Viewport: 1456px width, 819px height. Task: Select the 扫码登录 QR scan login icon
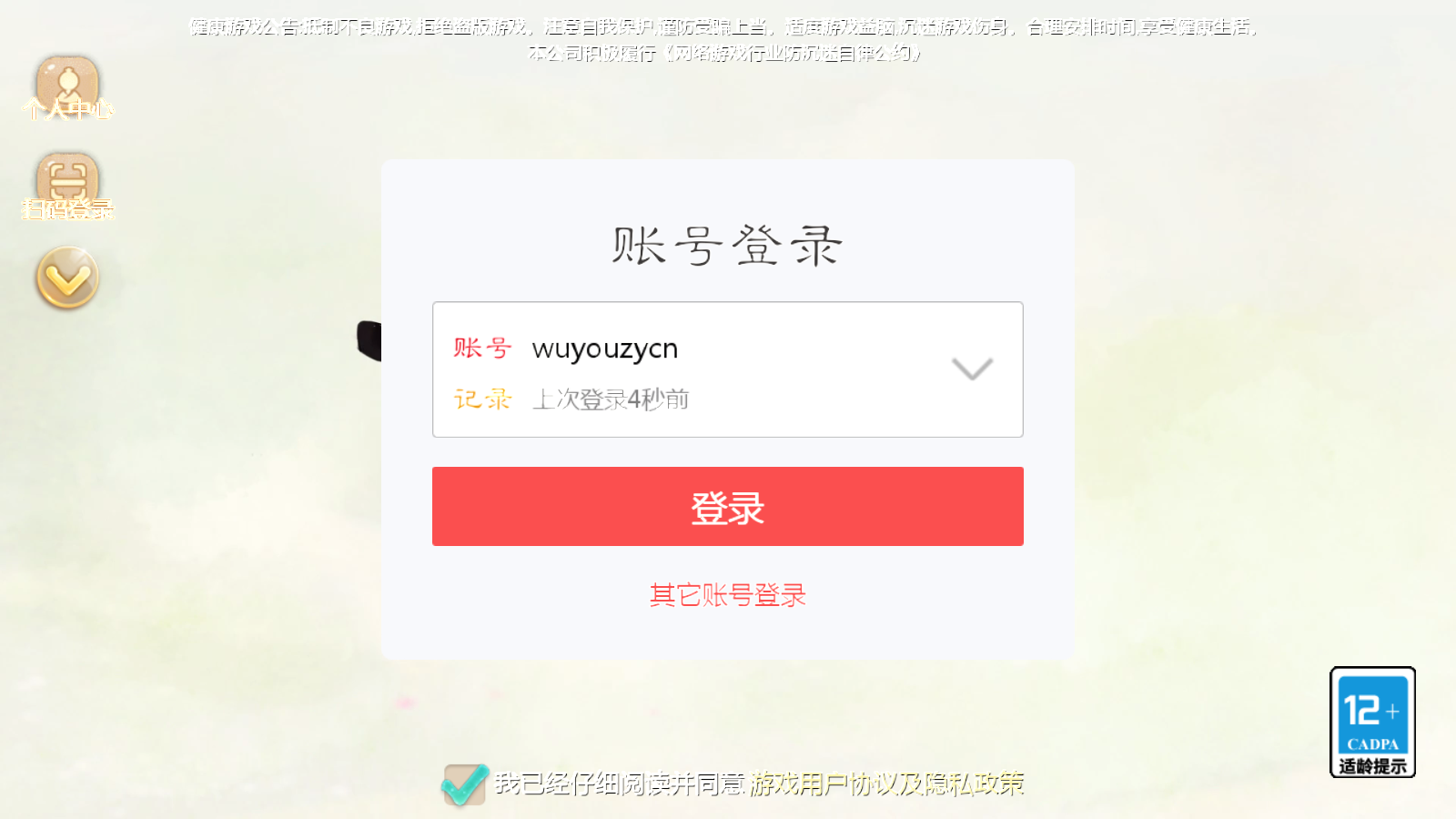click(x=67, y=186)
